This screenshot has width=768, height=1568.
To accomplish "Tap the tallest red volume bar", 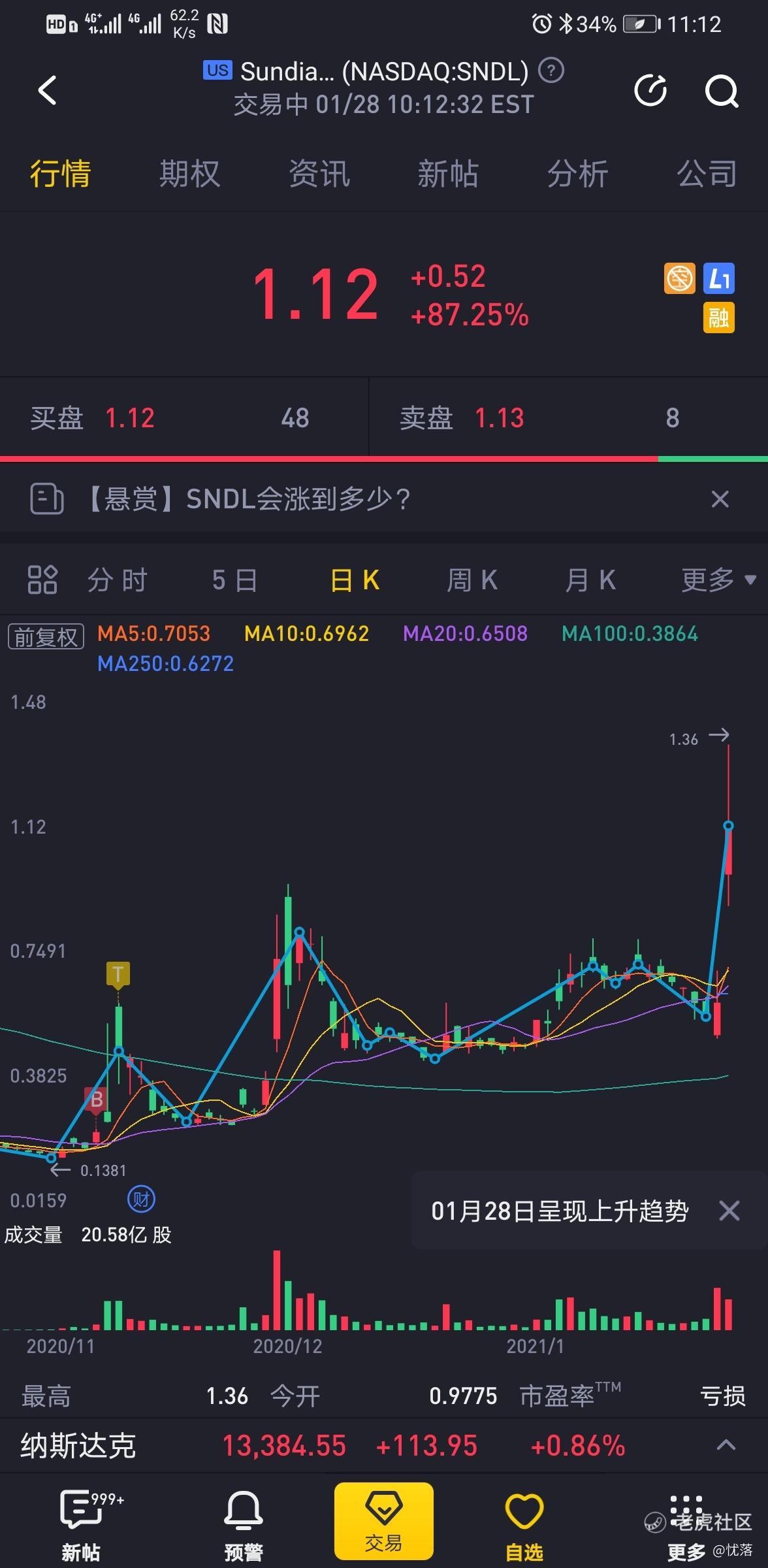I will pos(277,1290).
